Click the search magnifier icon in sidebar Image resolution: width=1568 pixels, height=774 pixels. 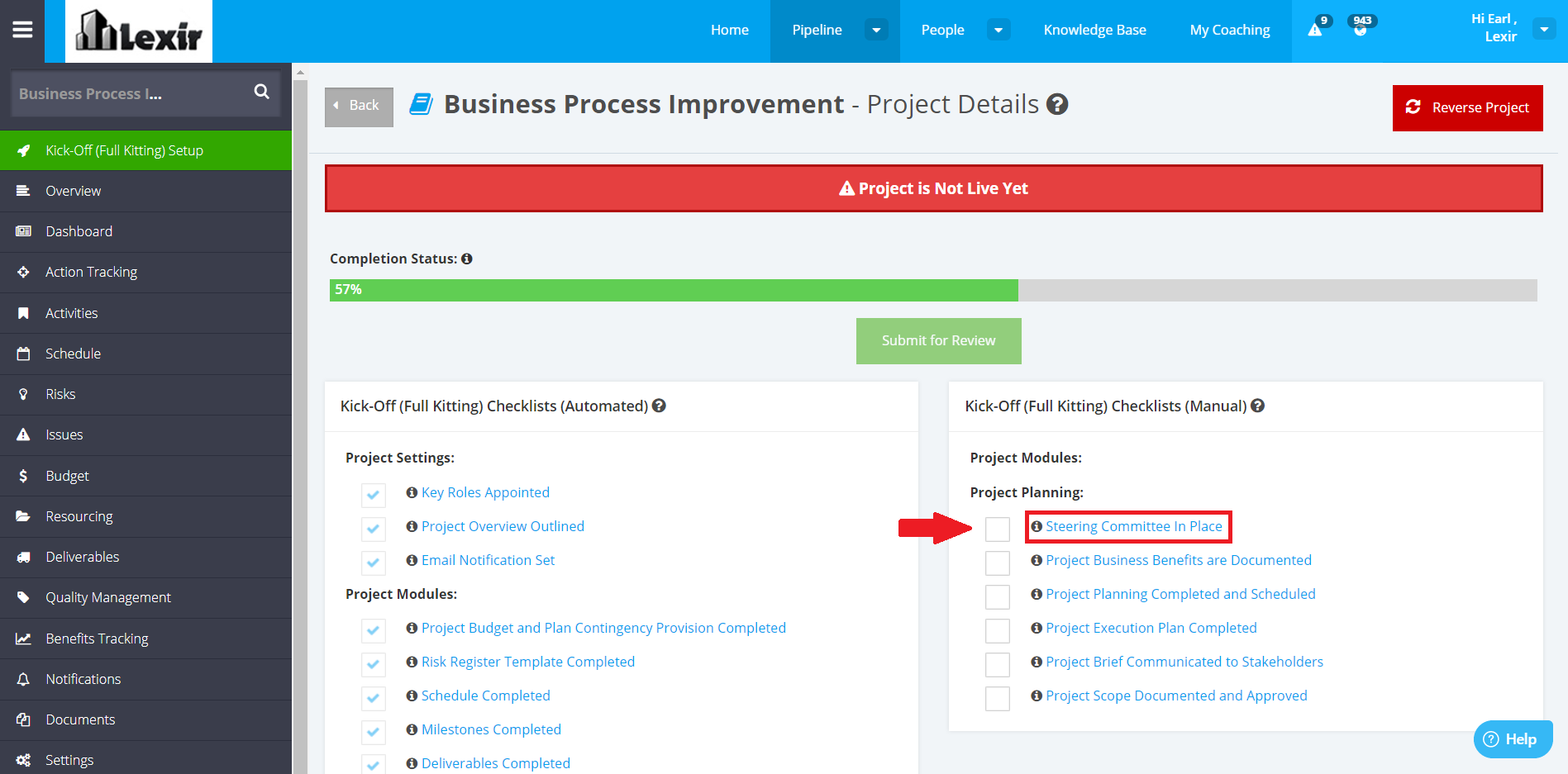pyautogui.click(x=261, y=92)
